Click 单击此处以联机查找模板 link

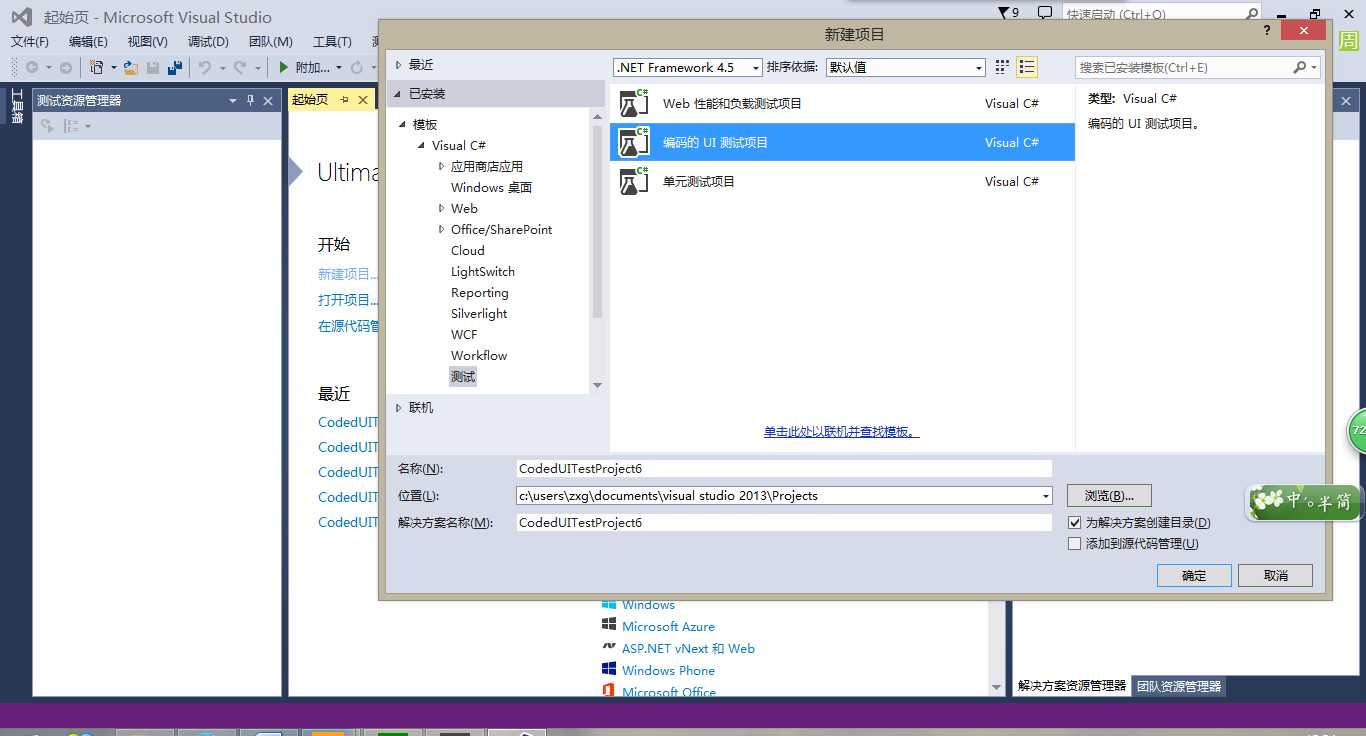point(841,432)
